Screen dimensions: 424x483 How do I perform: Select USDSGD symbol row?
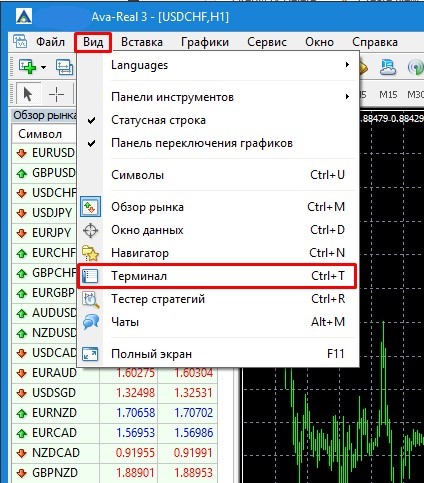pos(115,393)
